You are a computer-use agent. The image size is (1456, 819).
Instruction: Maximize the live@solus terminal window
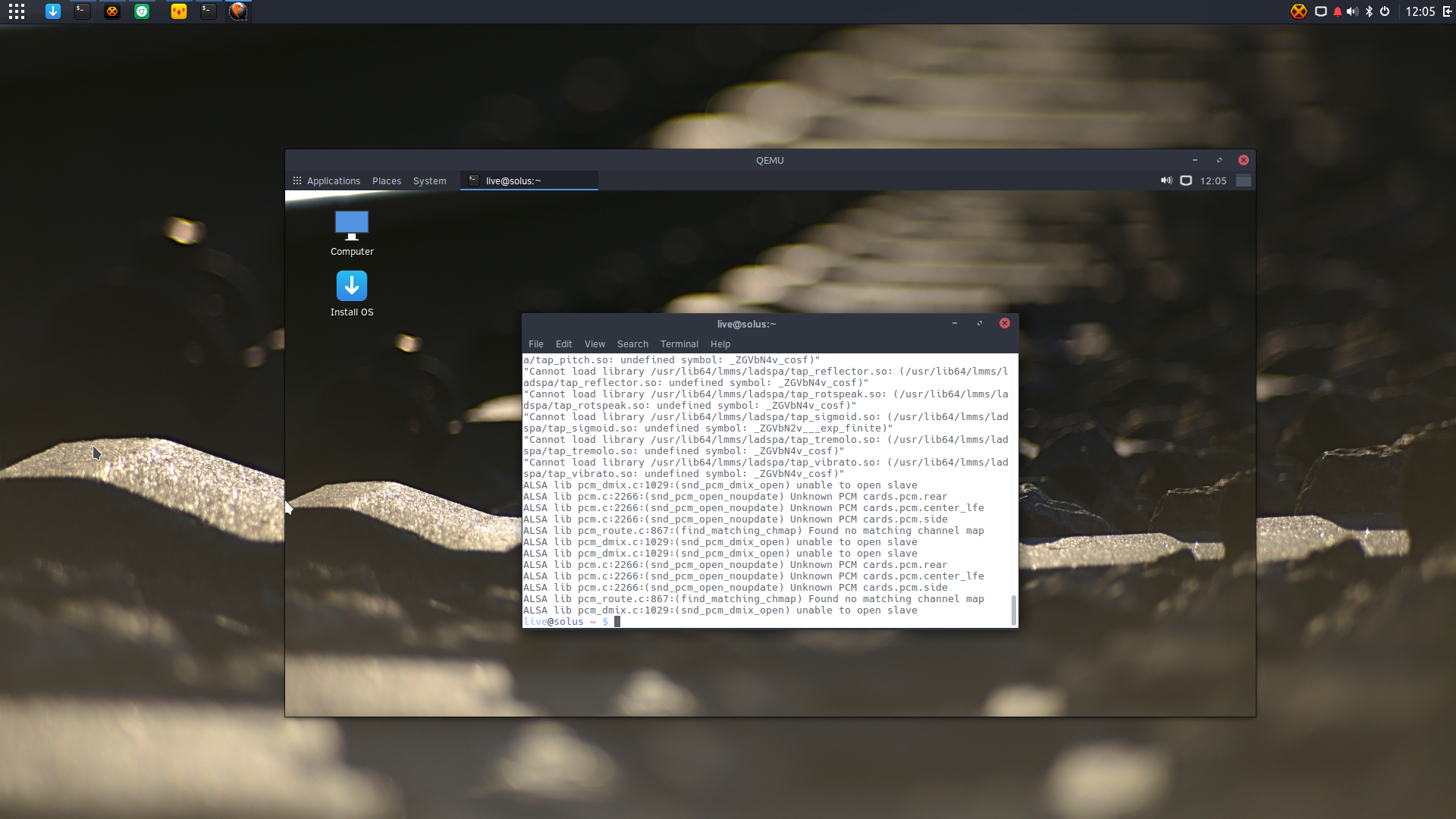980,324
